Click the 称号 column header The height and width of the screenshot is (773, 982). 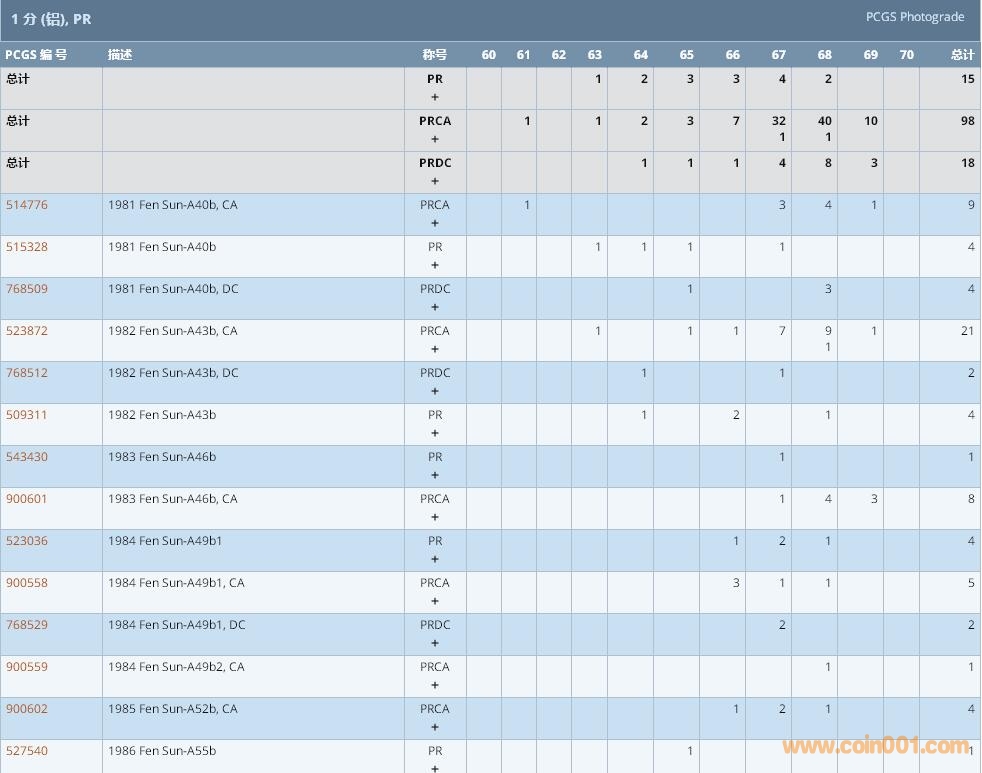[x=435, y=55]
